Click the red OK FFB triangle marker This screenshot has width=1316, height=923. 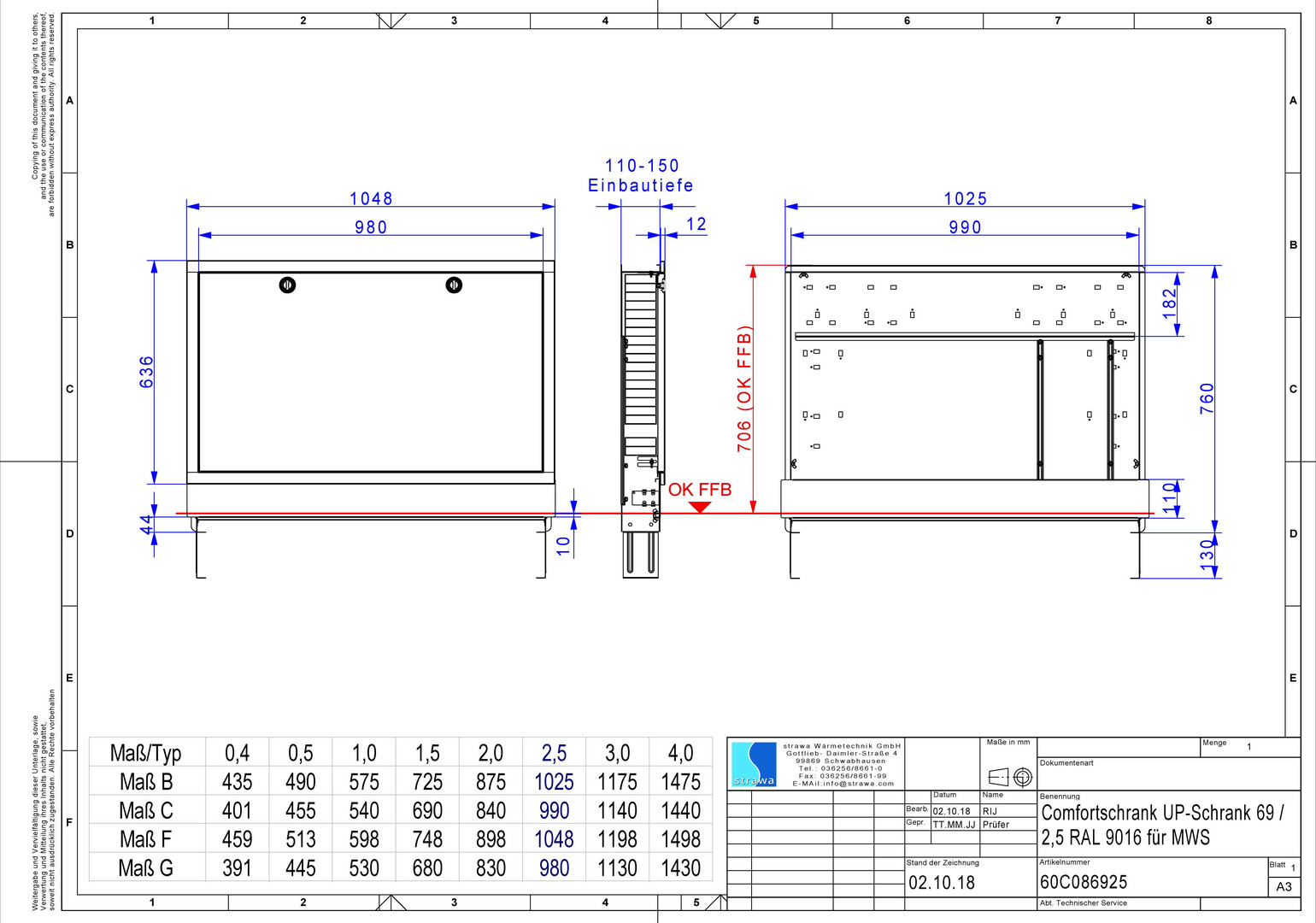tap(700, 507)
